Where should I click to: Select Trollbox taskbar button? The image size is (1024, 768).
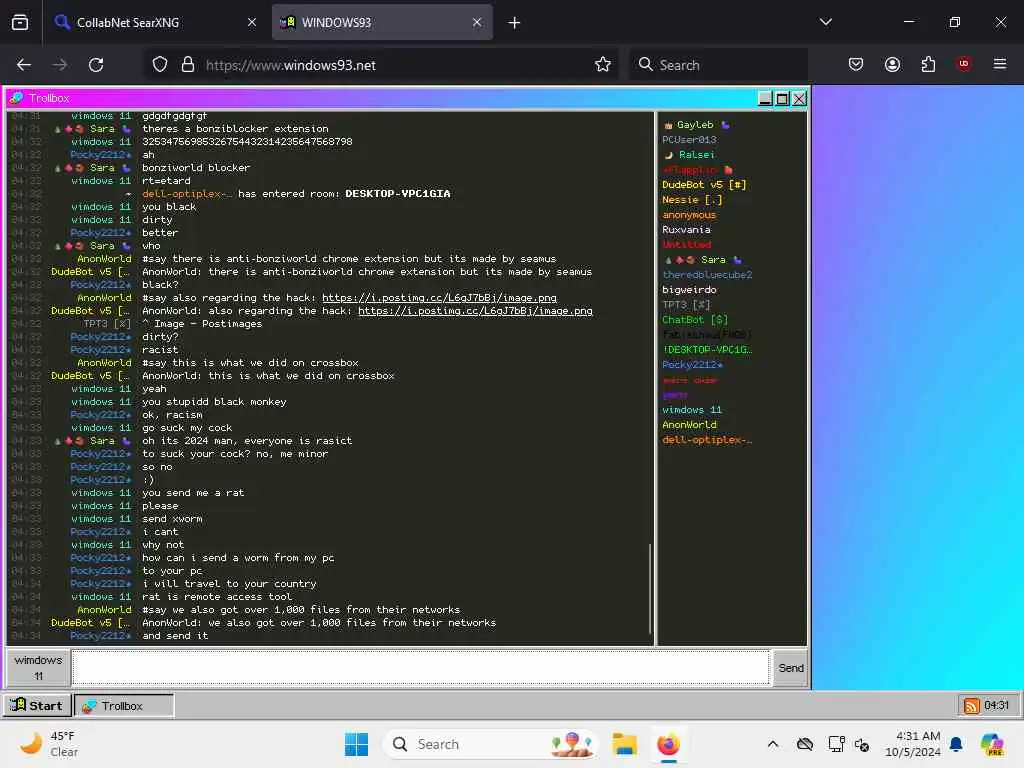pos(124,705)
